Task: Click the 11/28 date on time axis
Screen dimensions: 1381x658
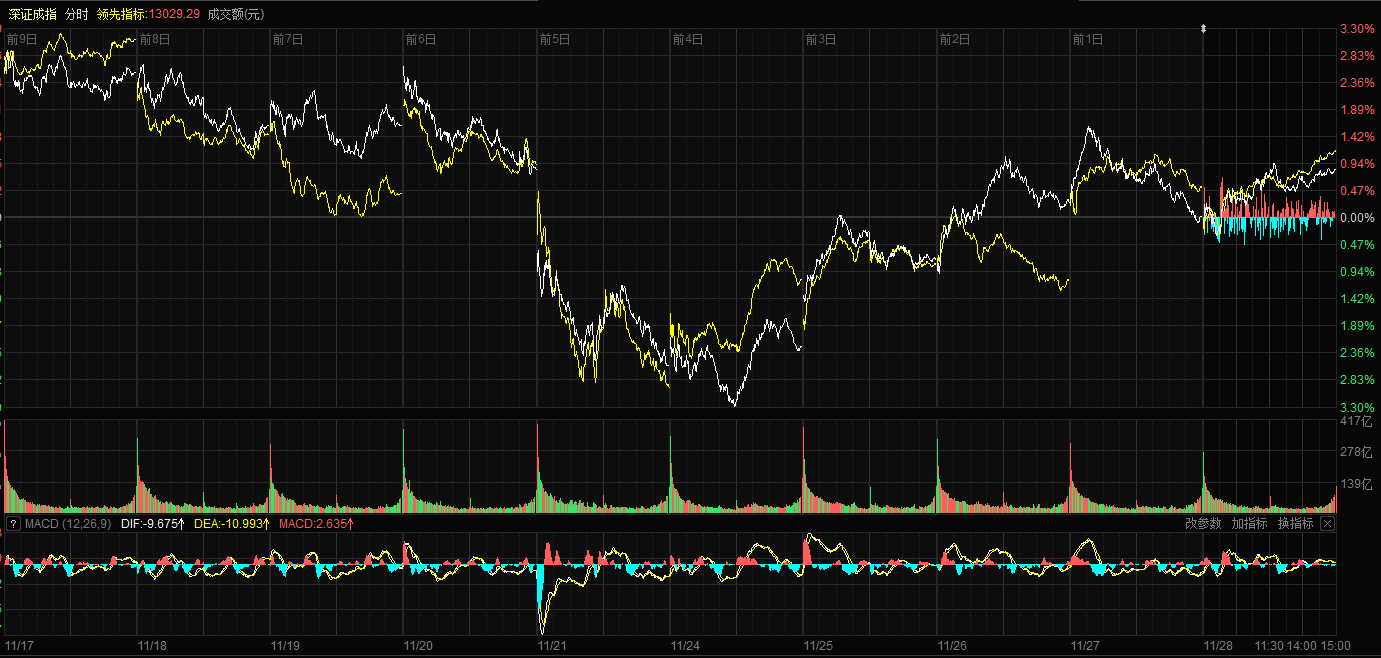Action: 1218,646
